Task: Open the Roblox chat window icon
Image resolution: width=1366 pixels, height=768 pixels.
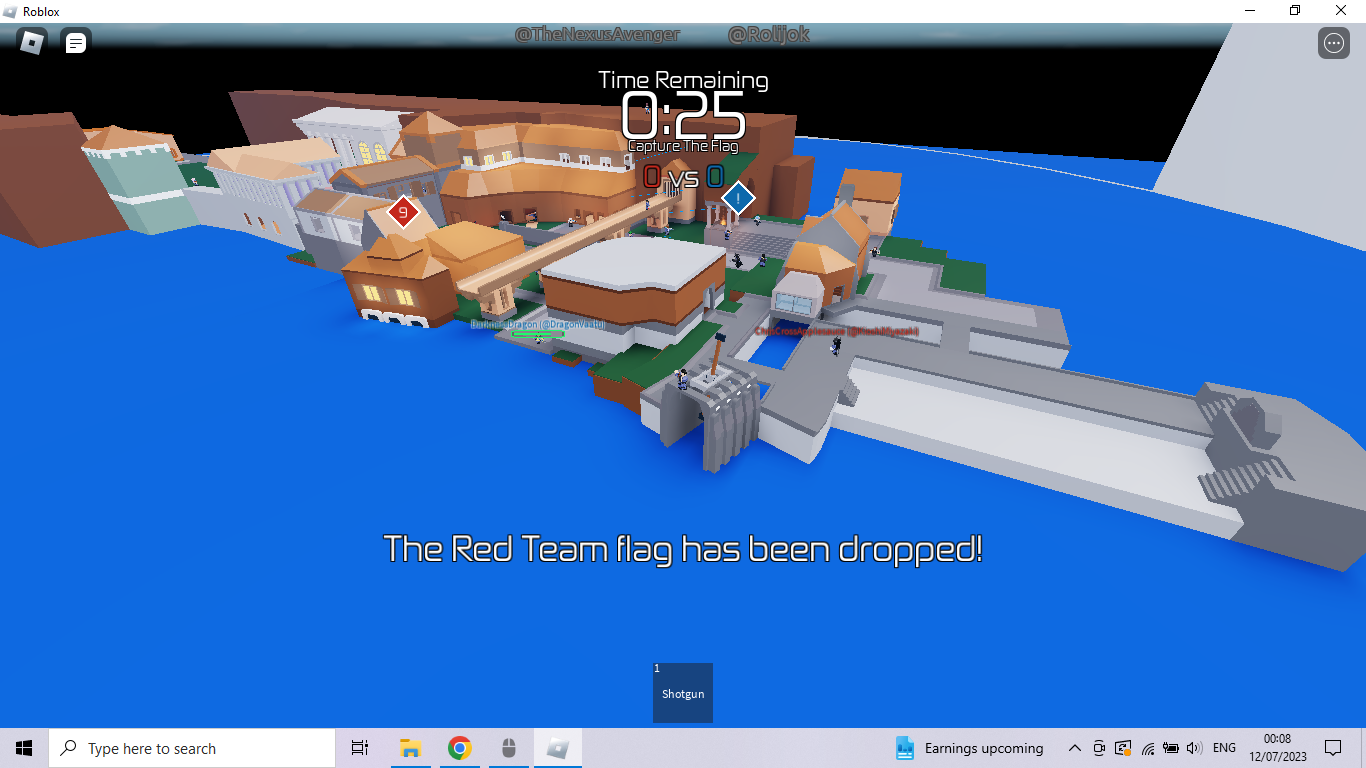Action: [x=76, y=43]
